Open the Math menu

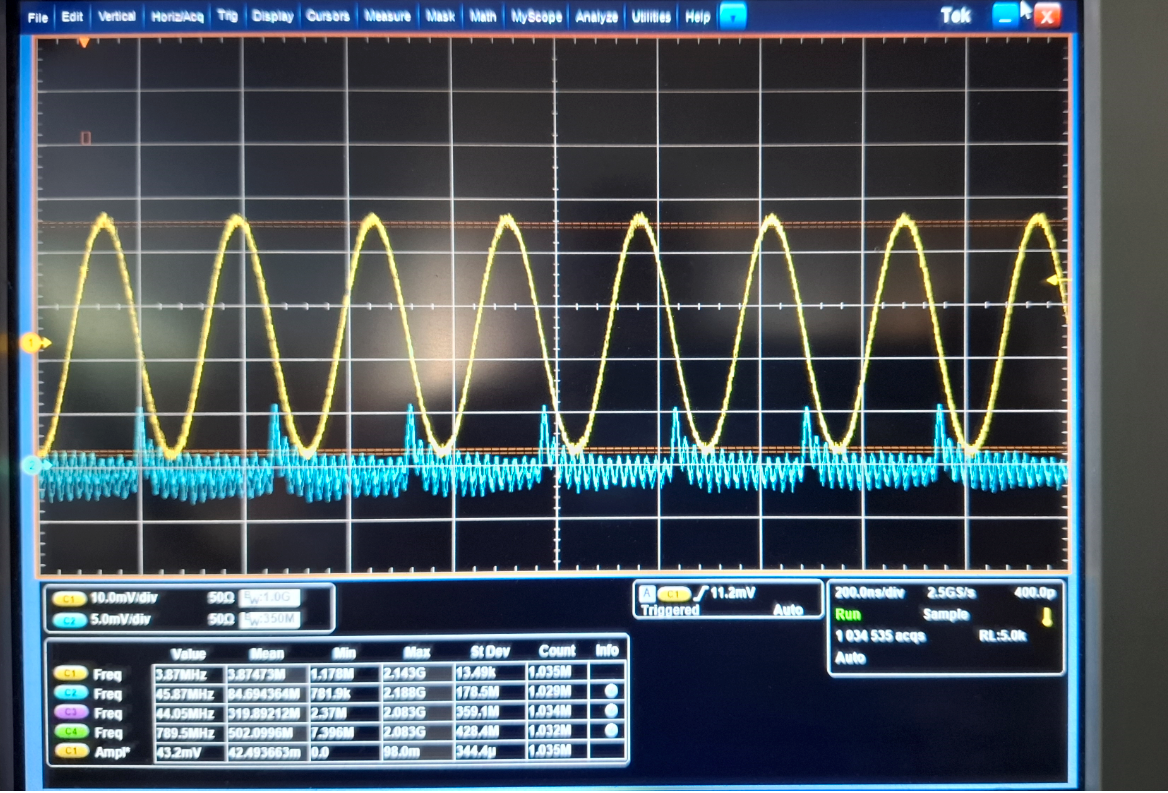483,16
